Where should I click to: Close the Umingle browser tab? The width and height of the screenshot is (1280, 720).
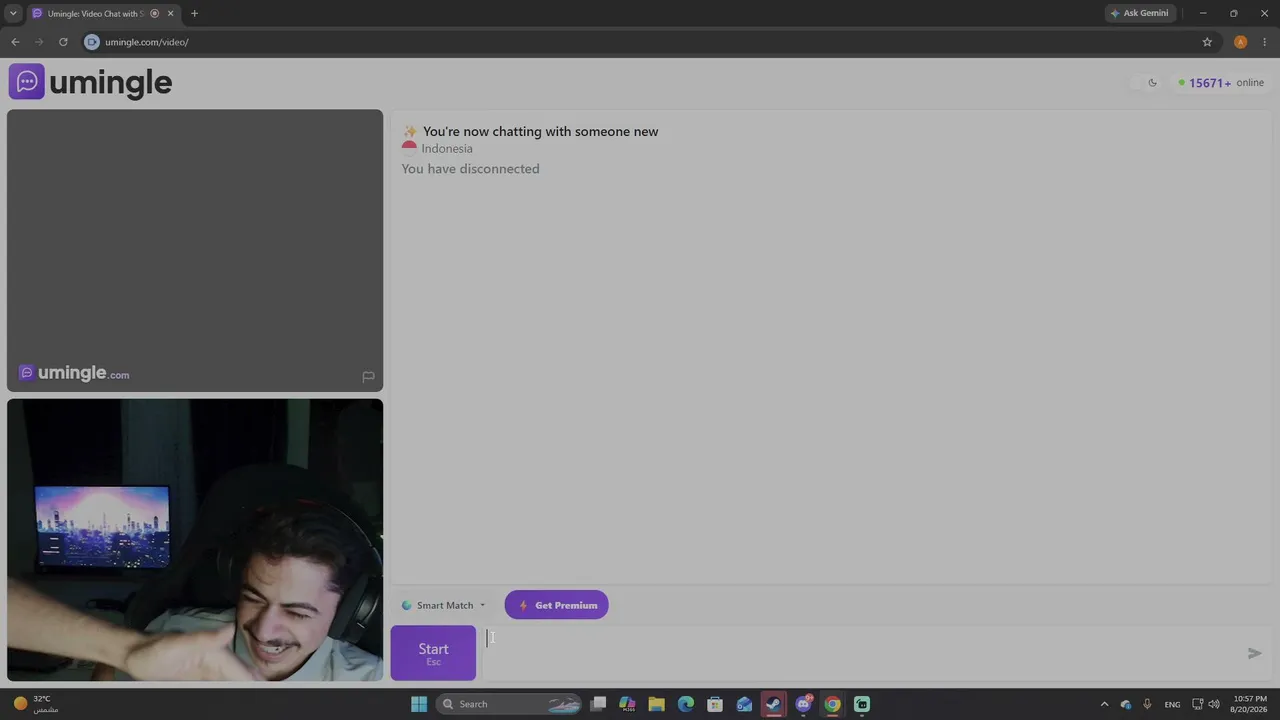tap(171, 13)
